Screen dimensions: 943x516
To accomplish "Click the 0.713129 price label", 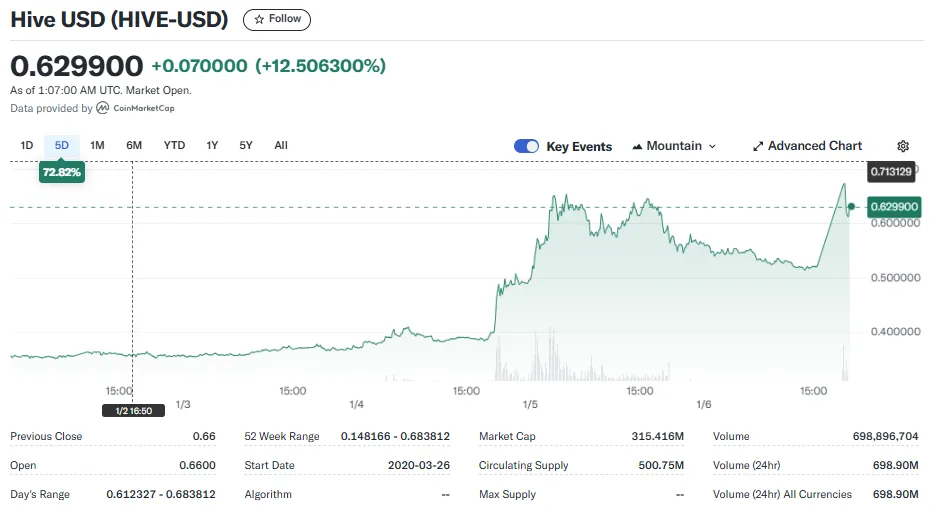I will [x=891, y=171].
